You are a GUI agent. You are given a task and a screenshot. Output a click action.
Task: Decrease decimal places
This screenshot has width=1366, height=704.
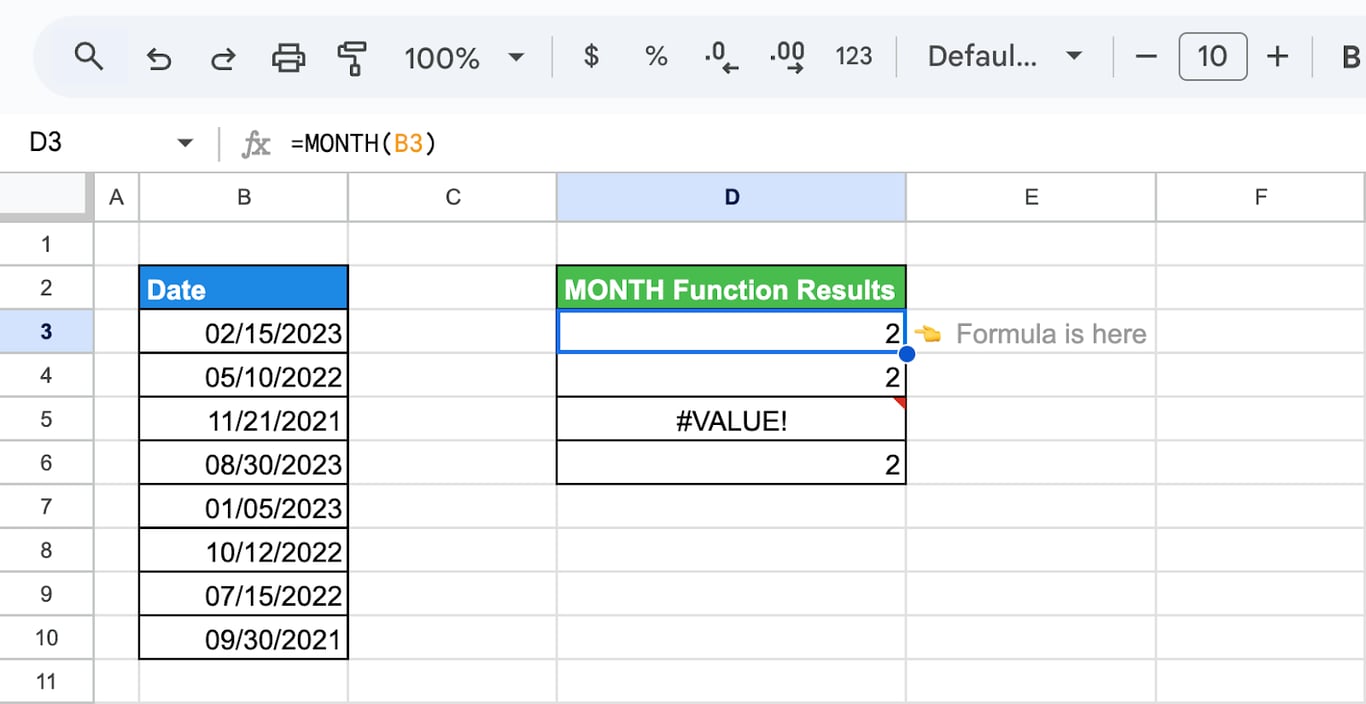tap(720, 57)
